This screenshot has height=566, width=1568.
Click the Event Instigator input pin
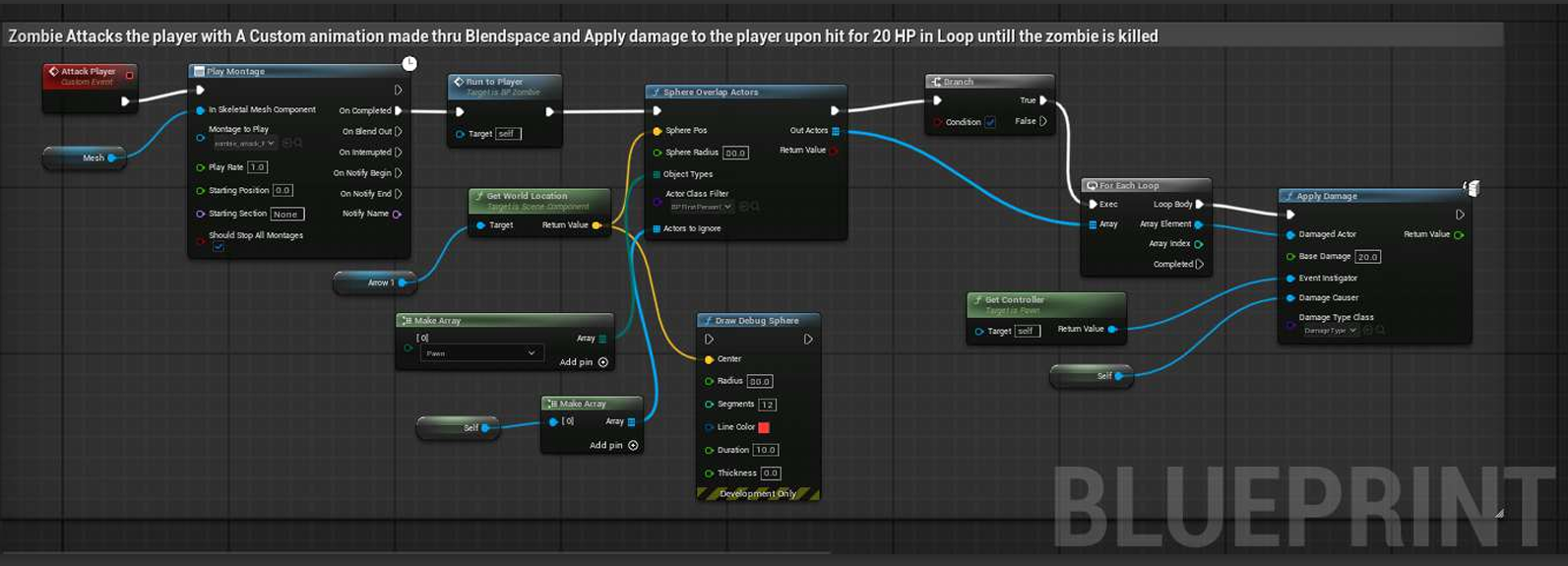click(x=1290, y=279)
